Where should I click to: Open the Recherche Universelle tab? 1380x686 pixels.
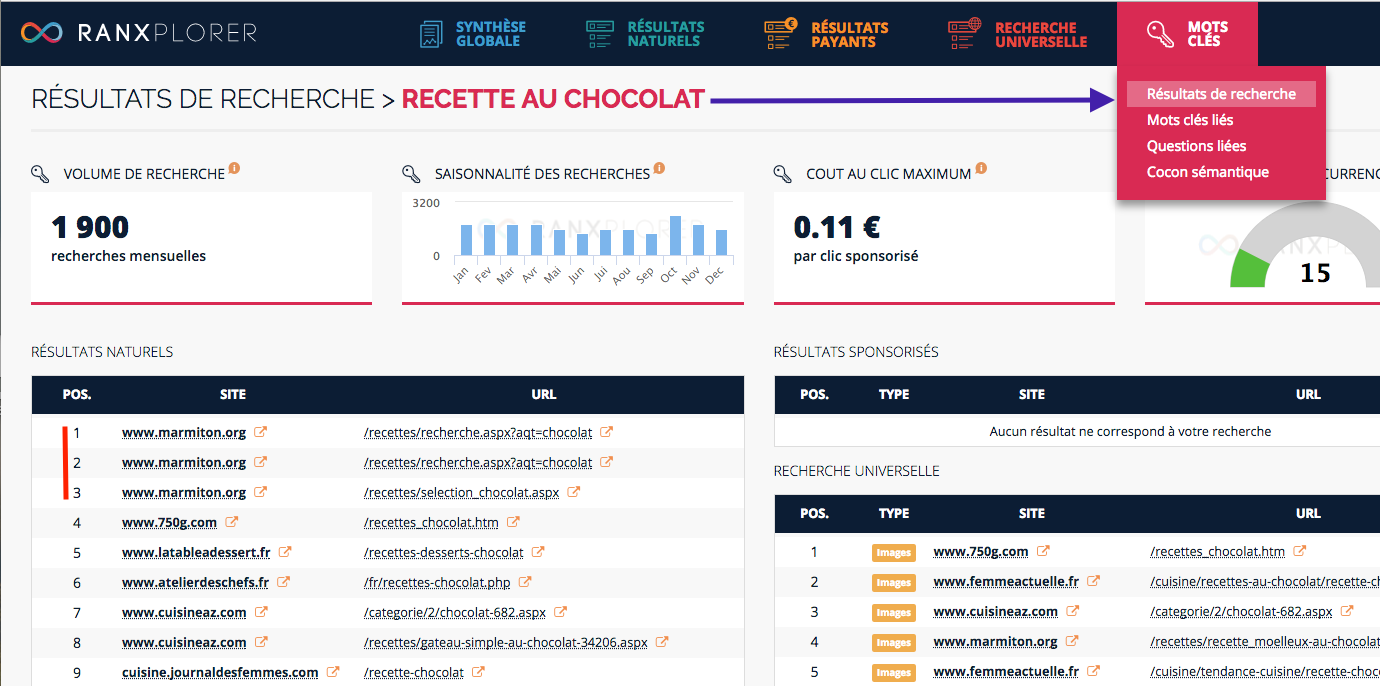point(1018,34)
